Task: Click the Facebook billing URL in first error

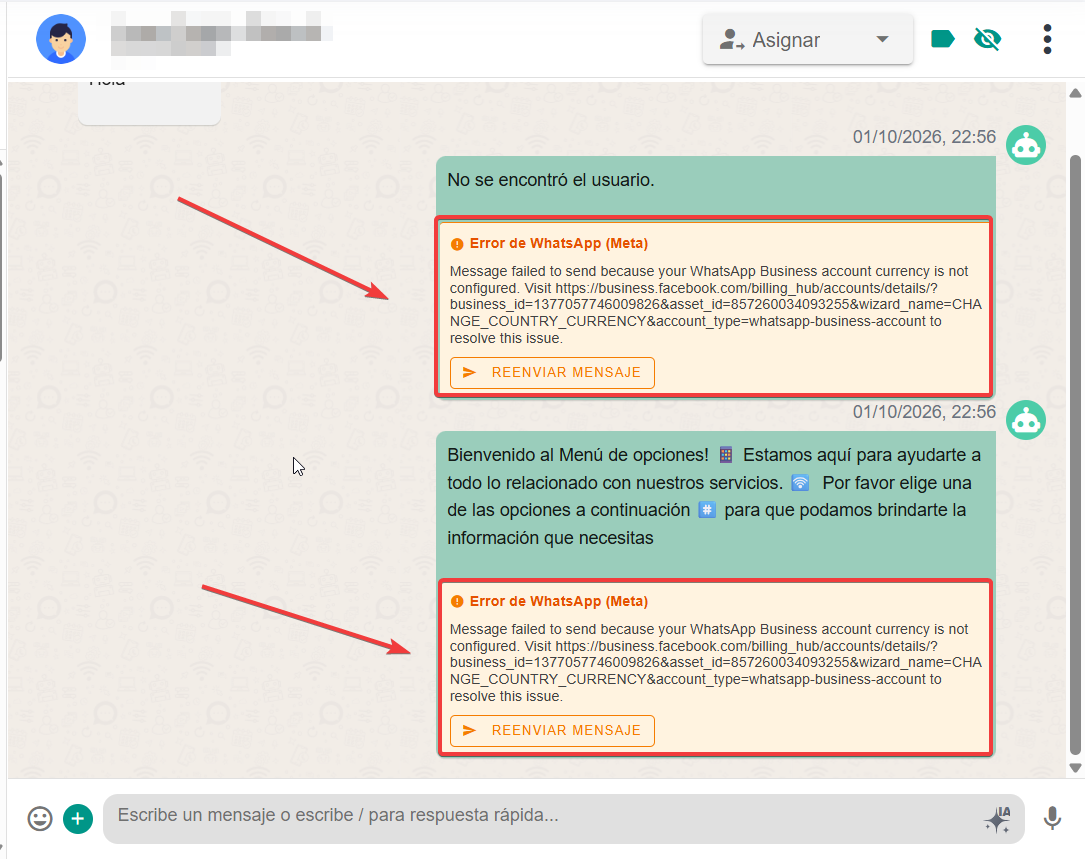Action: [x=715, y=305]
